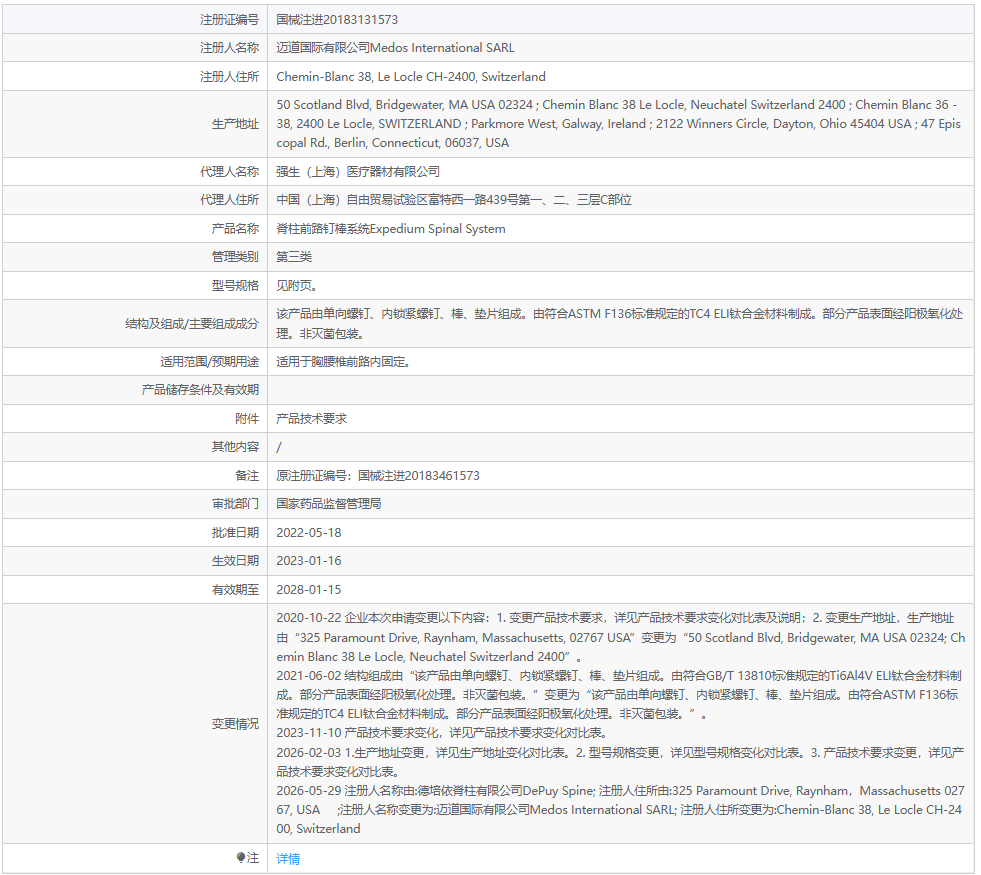Click the 2026-05-29 注册人名称 change entry
Image resolution: width=981 pixels, height=875 pixels.
click(x=621, y=809)
